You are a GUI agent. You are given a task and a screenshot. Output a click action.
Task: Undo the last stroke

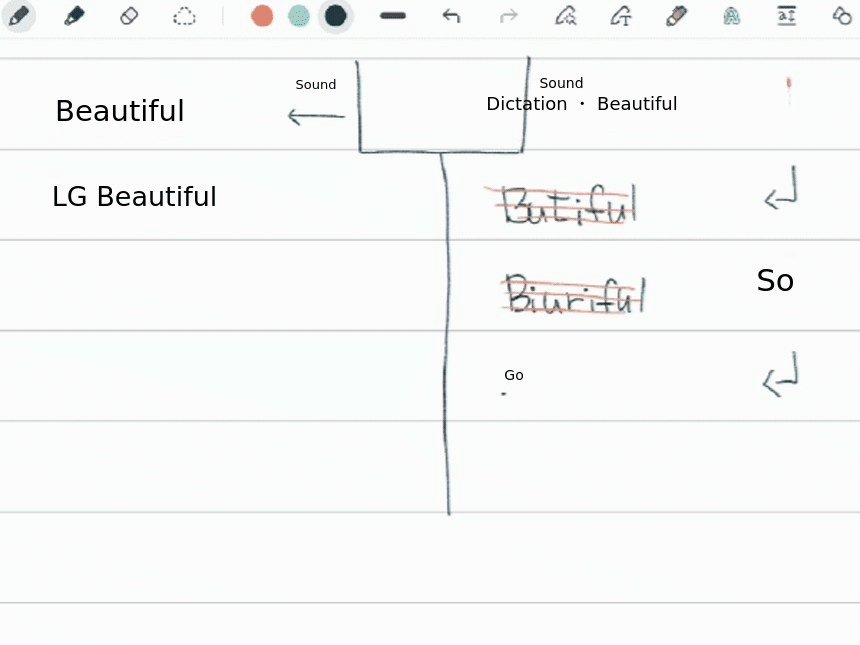[x=451, y=16]
